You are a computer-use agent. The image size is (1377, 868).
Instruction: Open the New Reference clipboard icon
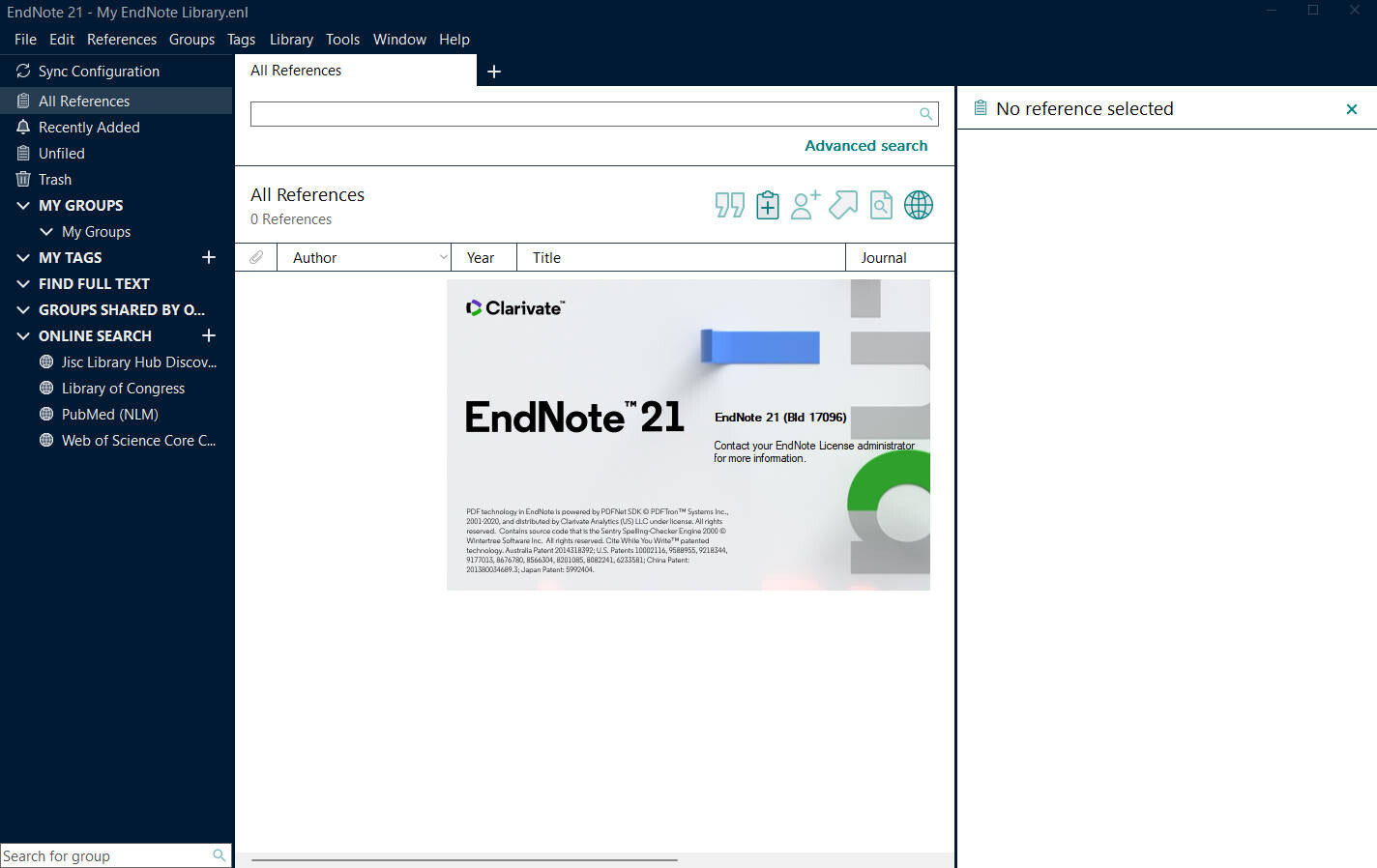(x=767, y=204)
